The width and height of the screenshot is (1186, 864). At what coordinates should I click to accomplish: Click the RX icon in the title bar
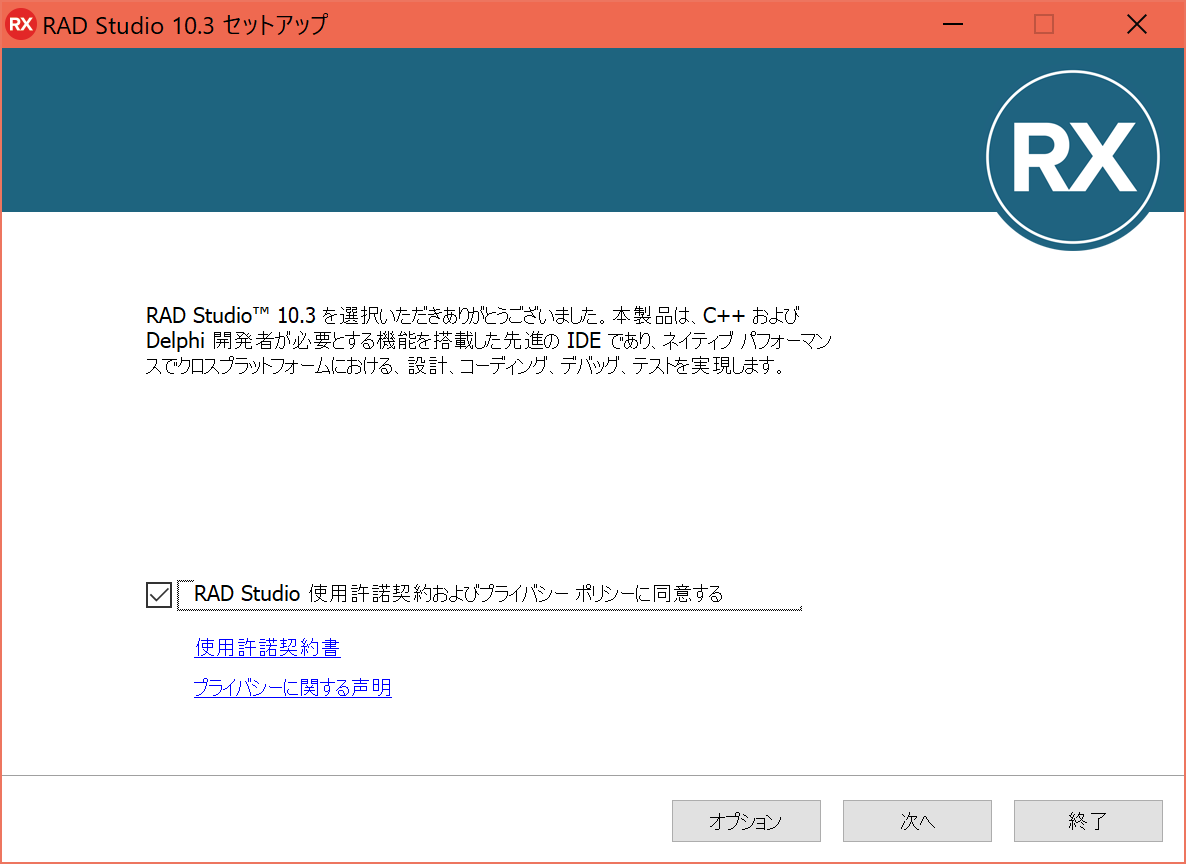coord(20,24)
